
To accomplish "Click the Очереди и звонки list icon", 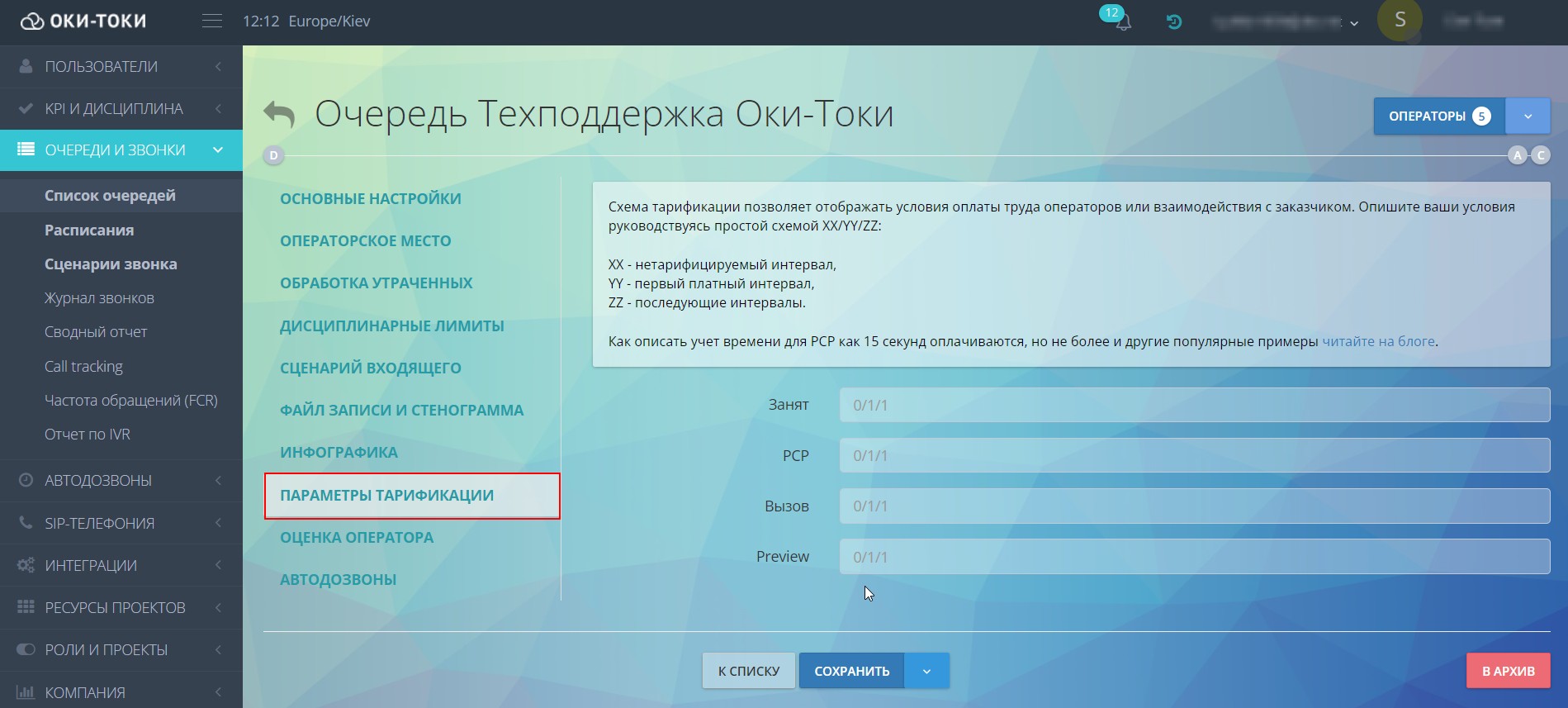I will coord(26,150).
